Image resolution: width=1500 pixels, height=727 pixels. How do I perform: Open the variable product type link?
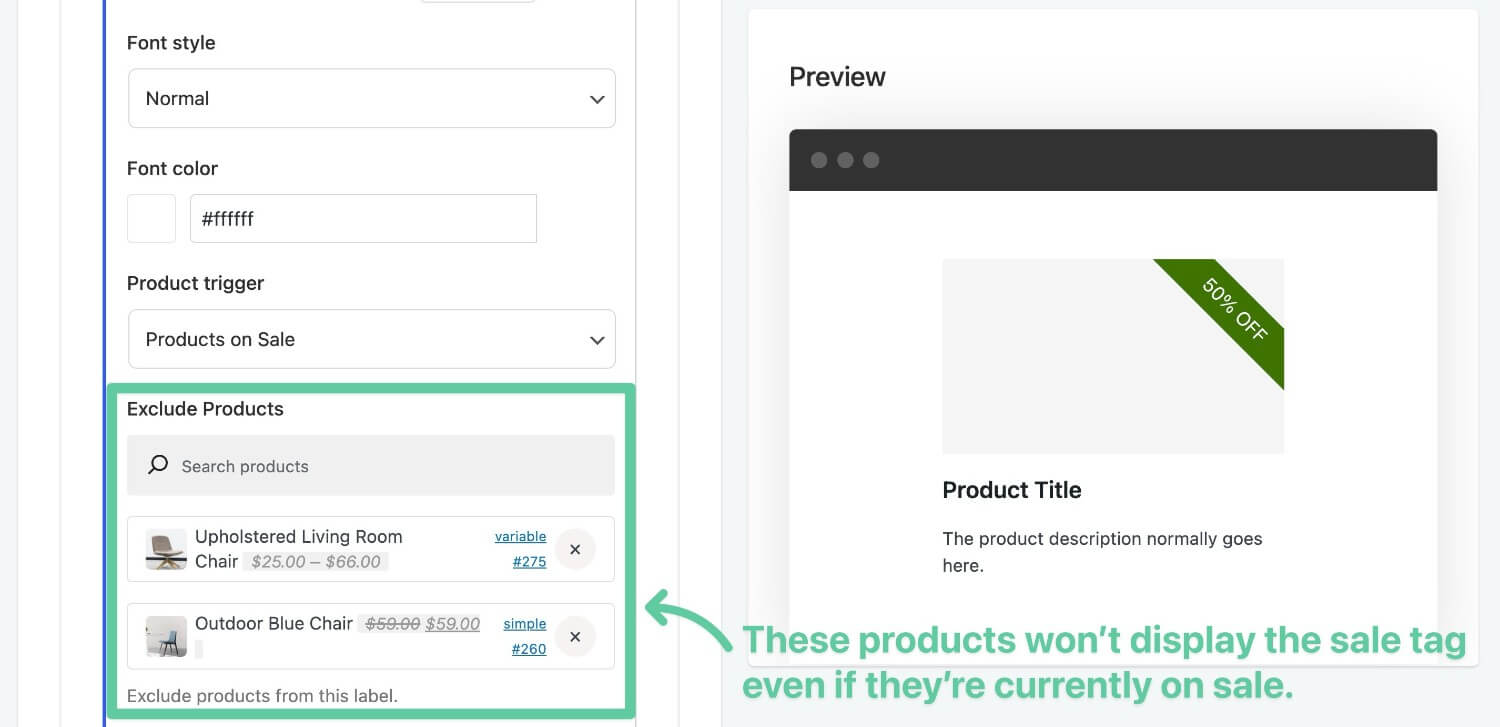point(520,536)
